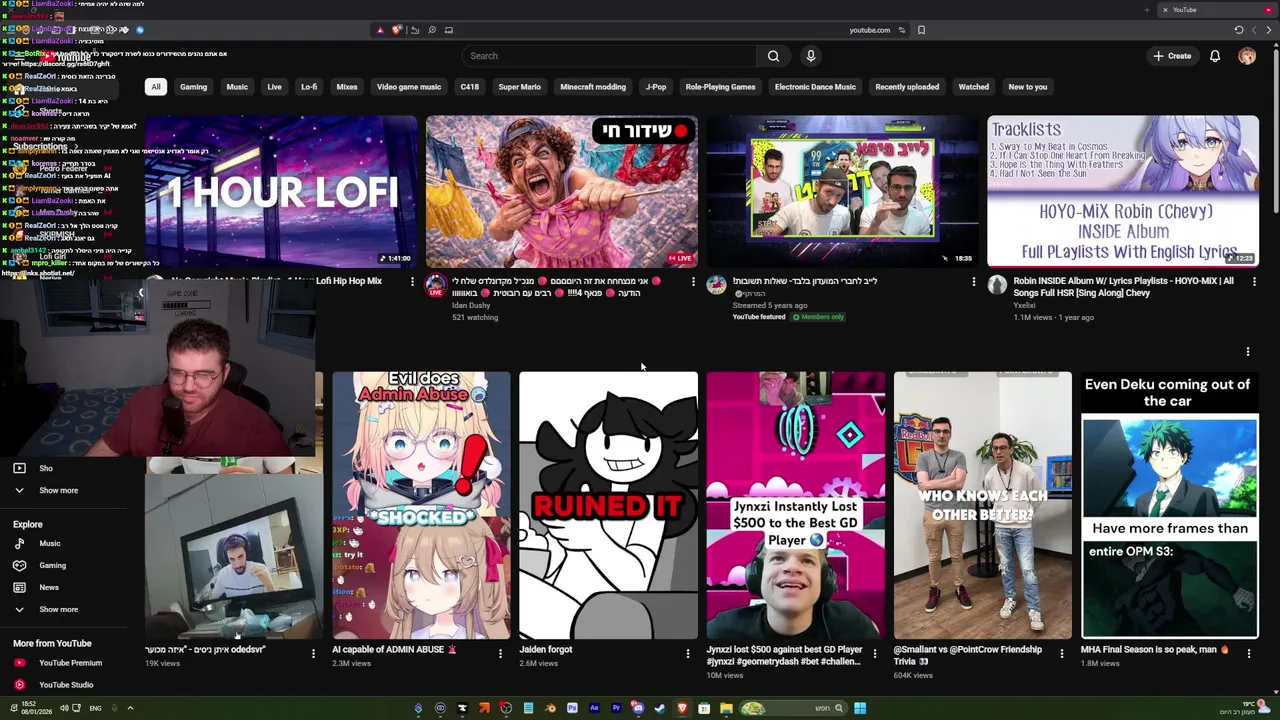Image resolution: width=1280 pixels, height=720 pixels.
Task: Select the Recently uploaded chip
Action: [x=907, y=87]
